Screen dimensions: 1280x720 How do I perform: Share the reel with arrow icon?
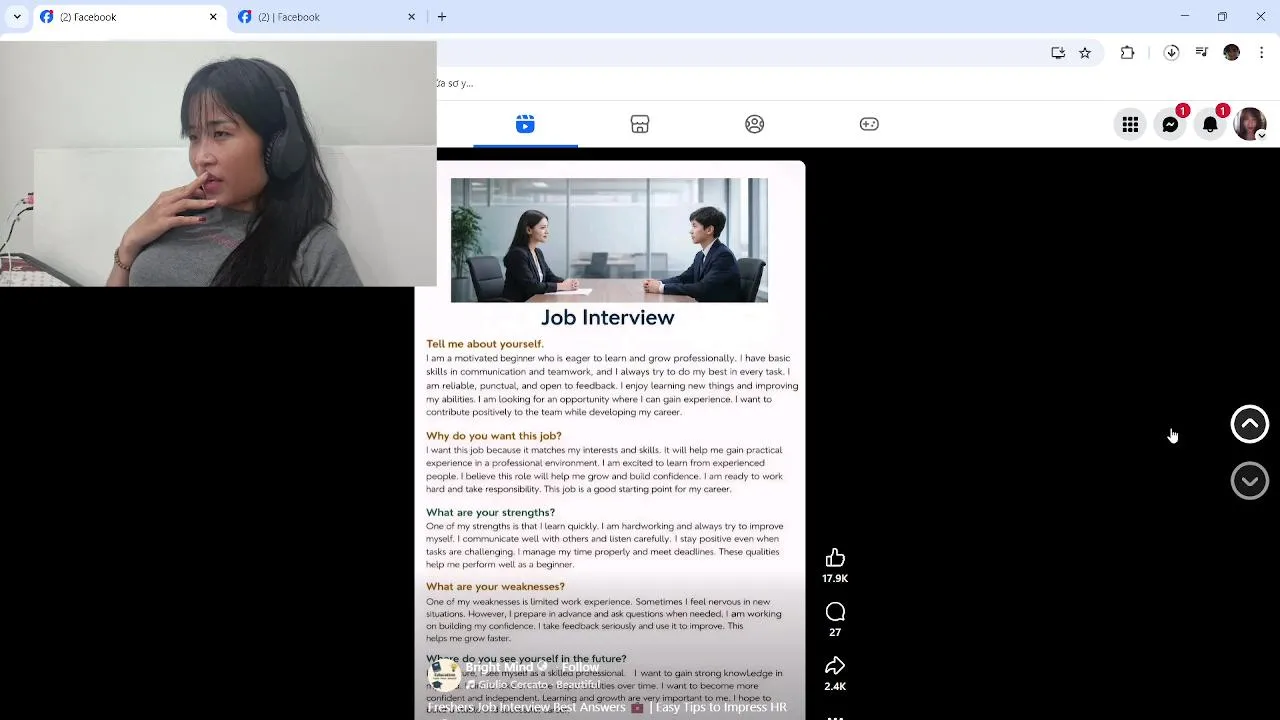pos(835,666)
